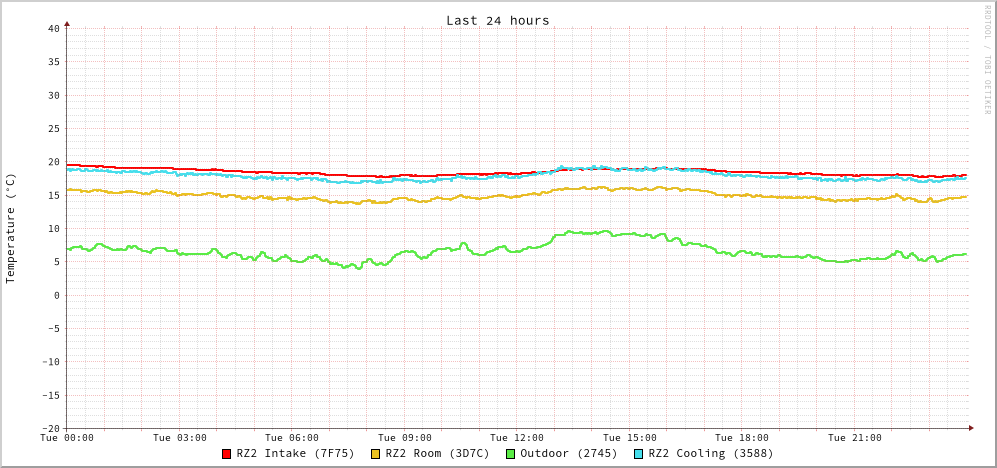Click the Tue 21:00 time axis label

(854, 438)
